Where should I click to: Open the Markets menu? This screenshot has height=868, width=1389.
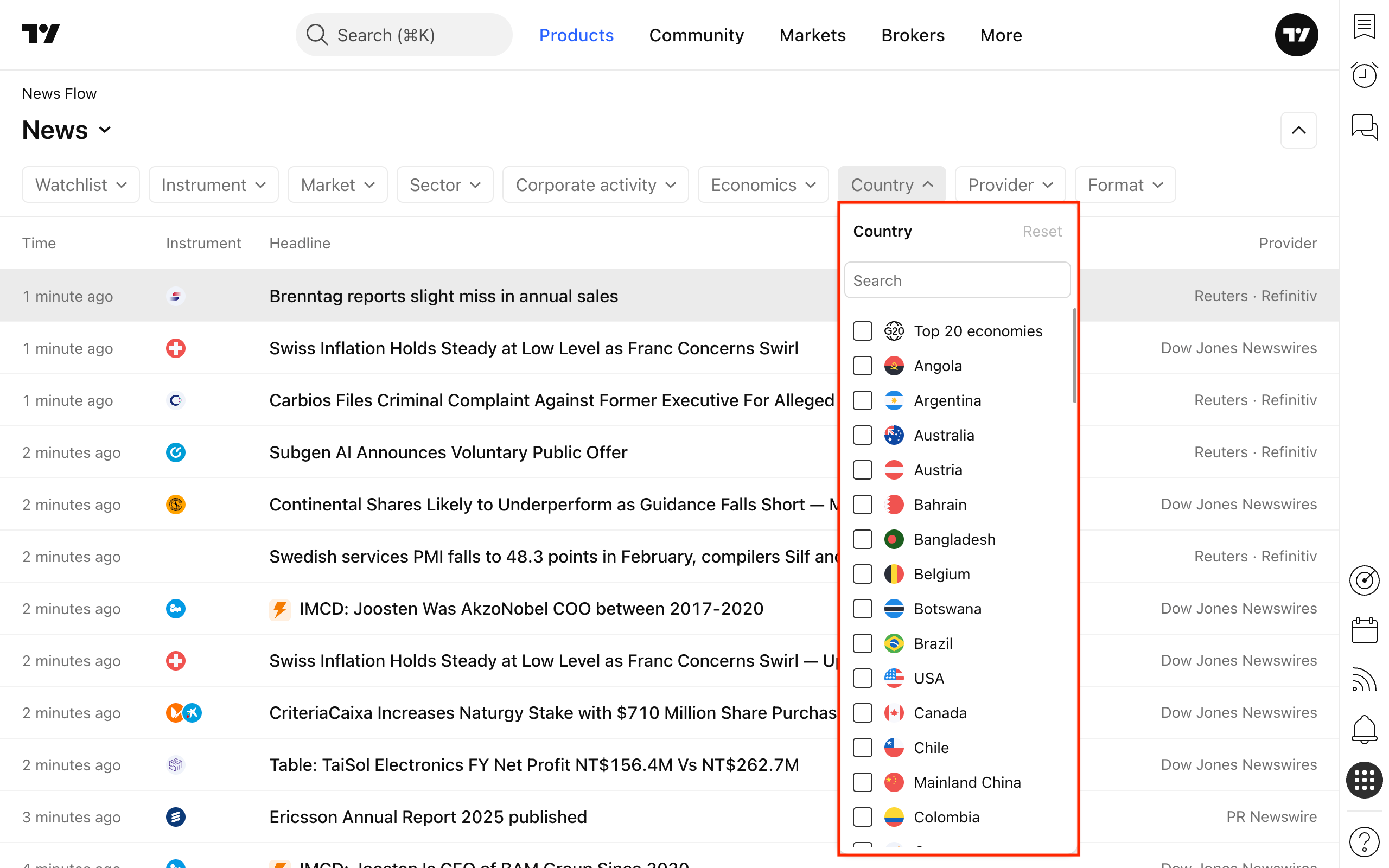812,35
